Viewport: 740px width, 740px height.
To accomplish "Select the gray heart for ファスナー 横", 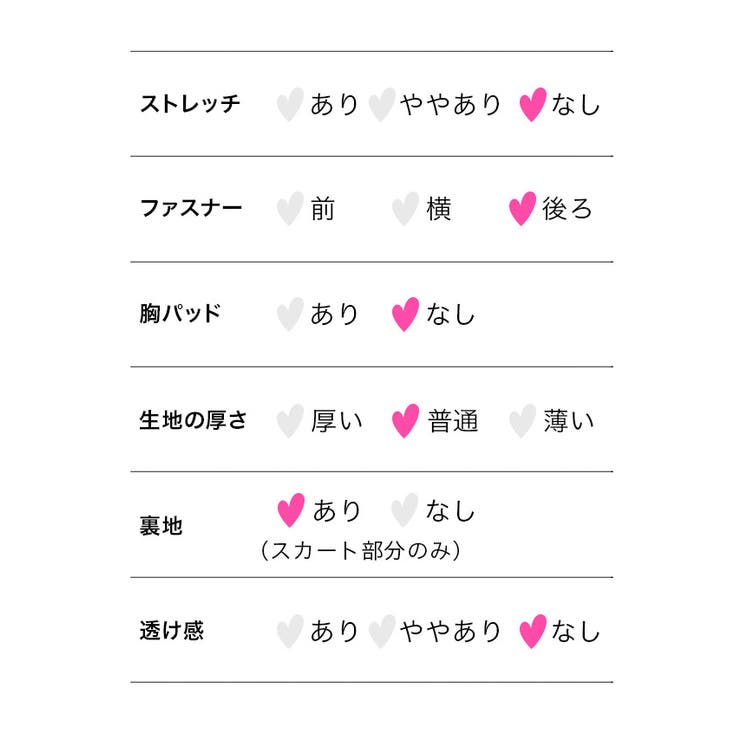I will [x=404, y=209].
